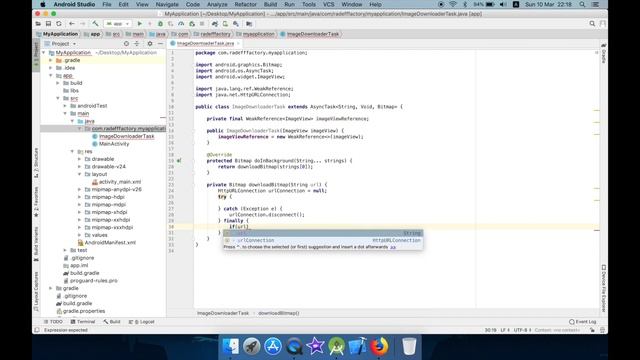Viewport: 640px width, 360px height.
Task: Click scroll-from-source target icon in Project panel
Action: pyautogui.click(x=126, y=44)
